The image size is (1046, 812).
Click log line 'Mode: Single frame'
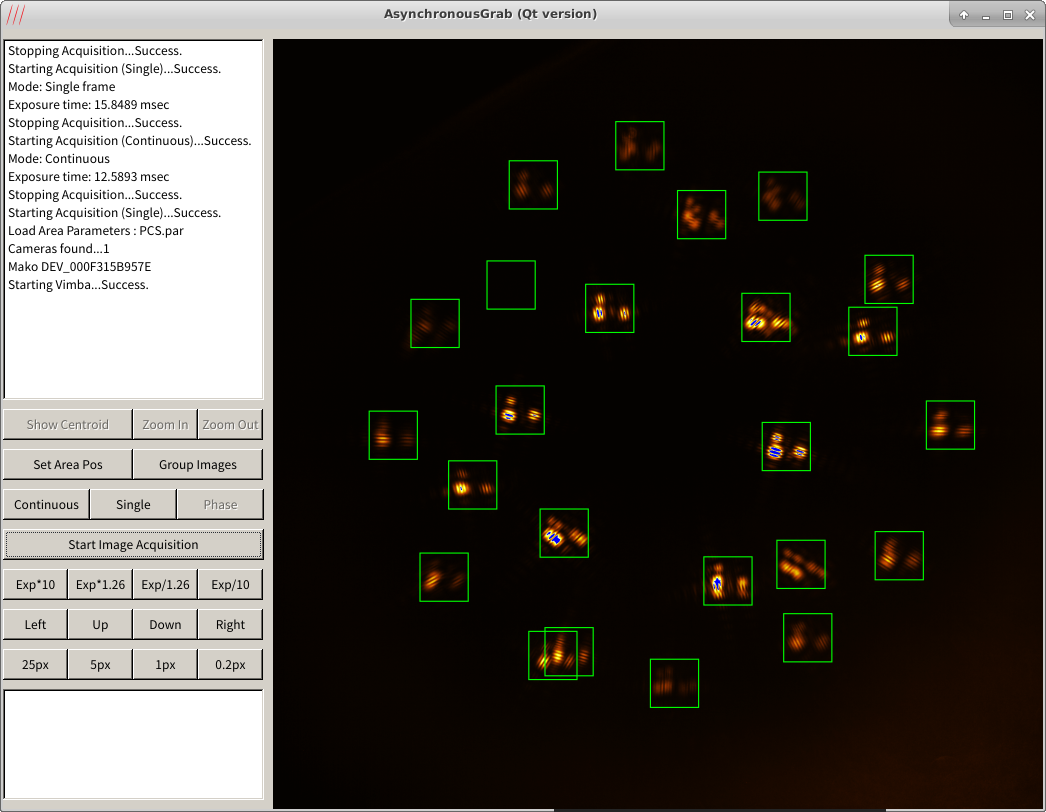(61, 87)
